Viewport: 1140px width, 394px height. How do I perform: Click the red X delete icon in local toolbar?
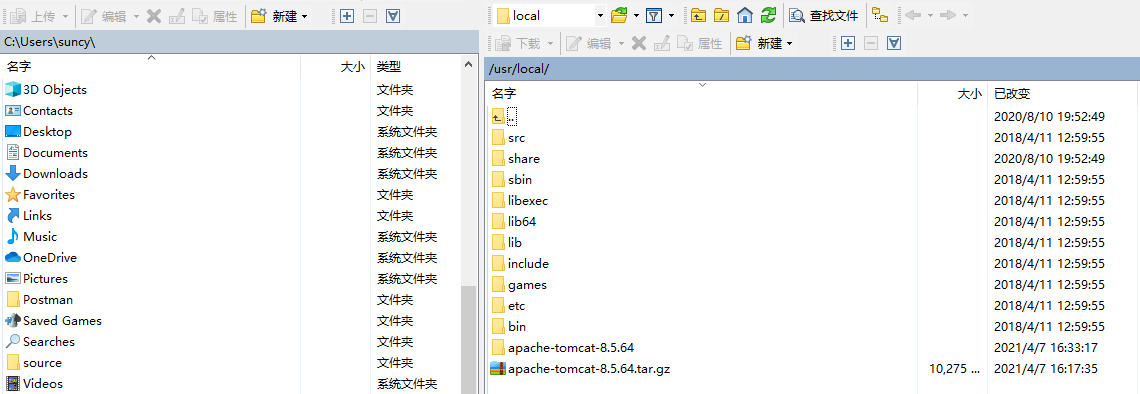(x=153, y=16)
